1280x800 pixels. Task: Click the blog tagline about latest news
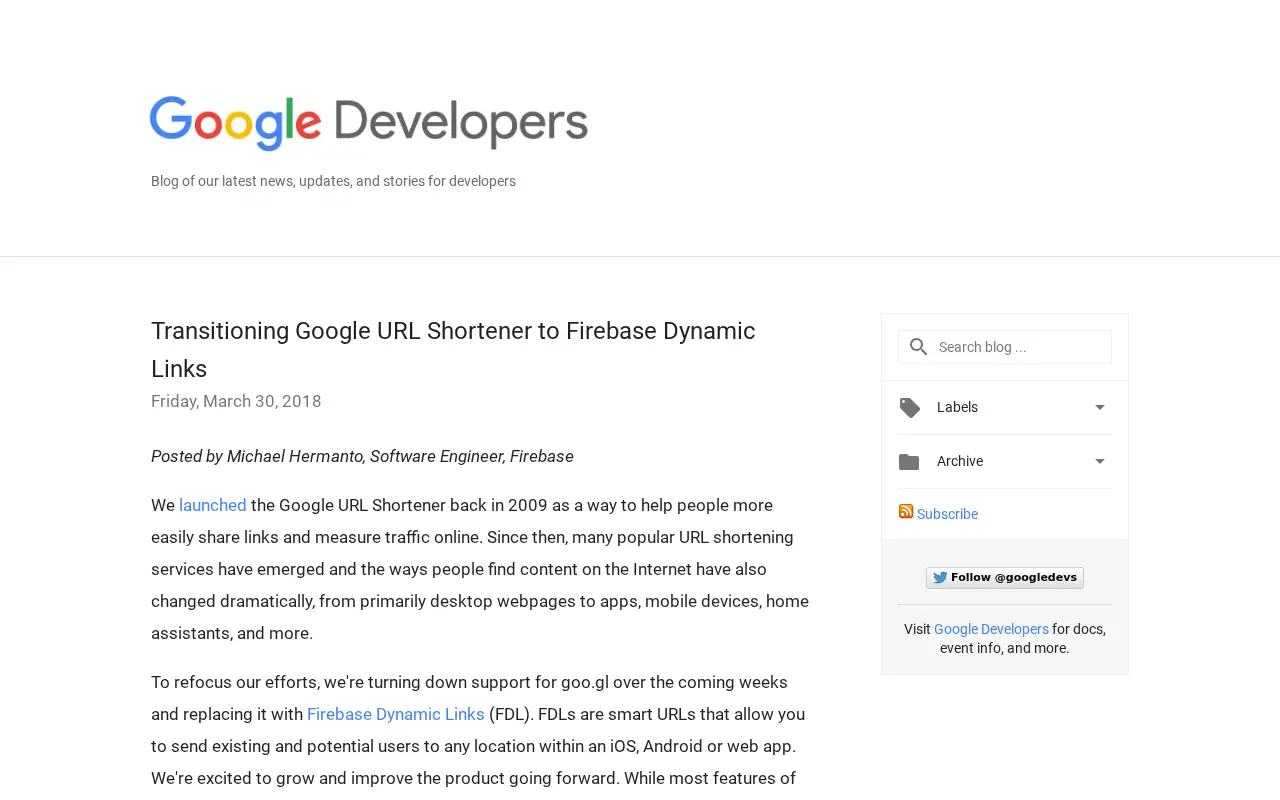coord(333,181)
